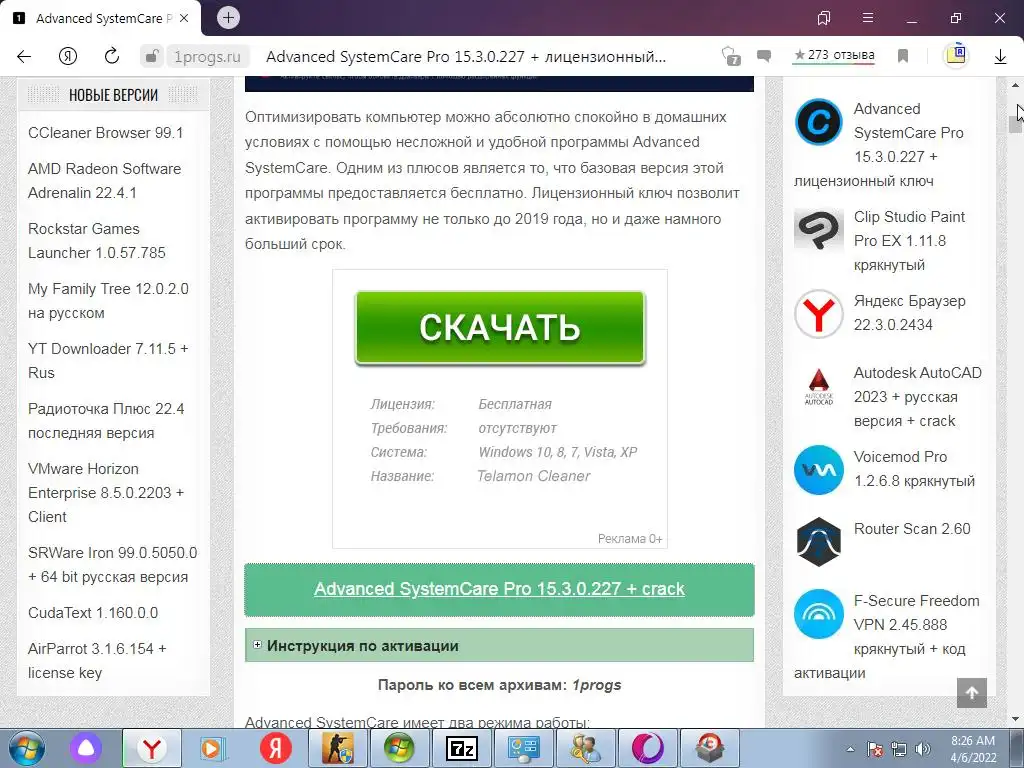Open the user accounts keys taskbar icon
1024x768 pixels.
coord(585,748)
